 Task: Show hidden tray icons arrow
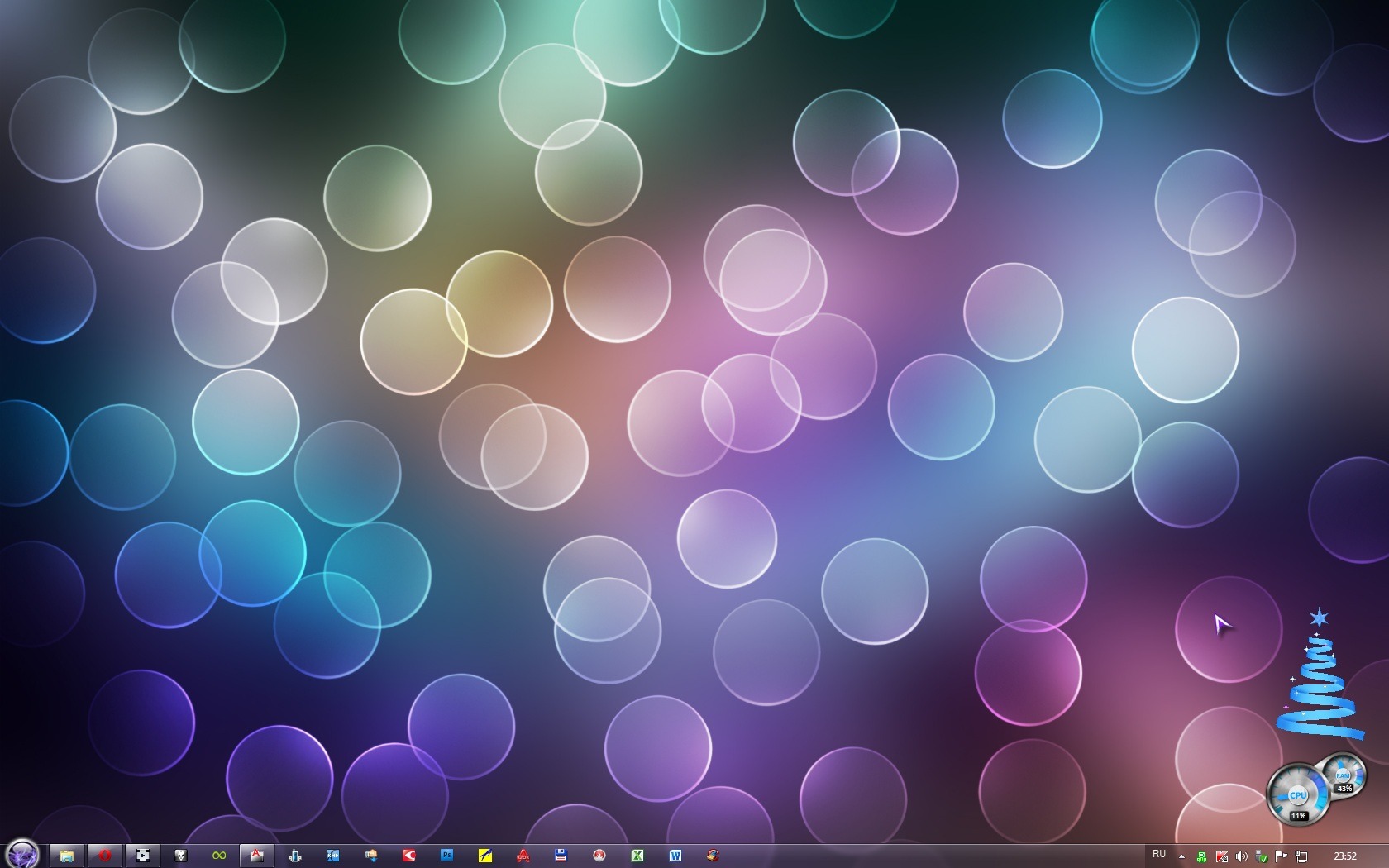[x=1181, y=856]
